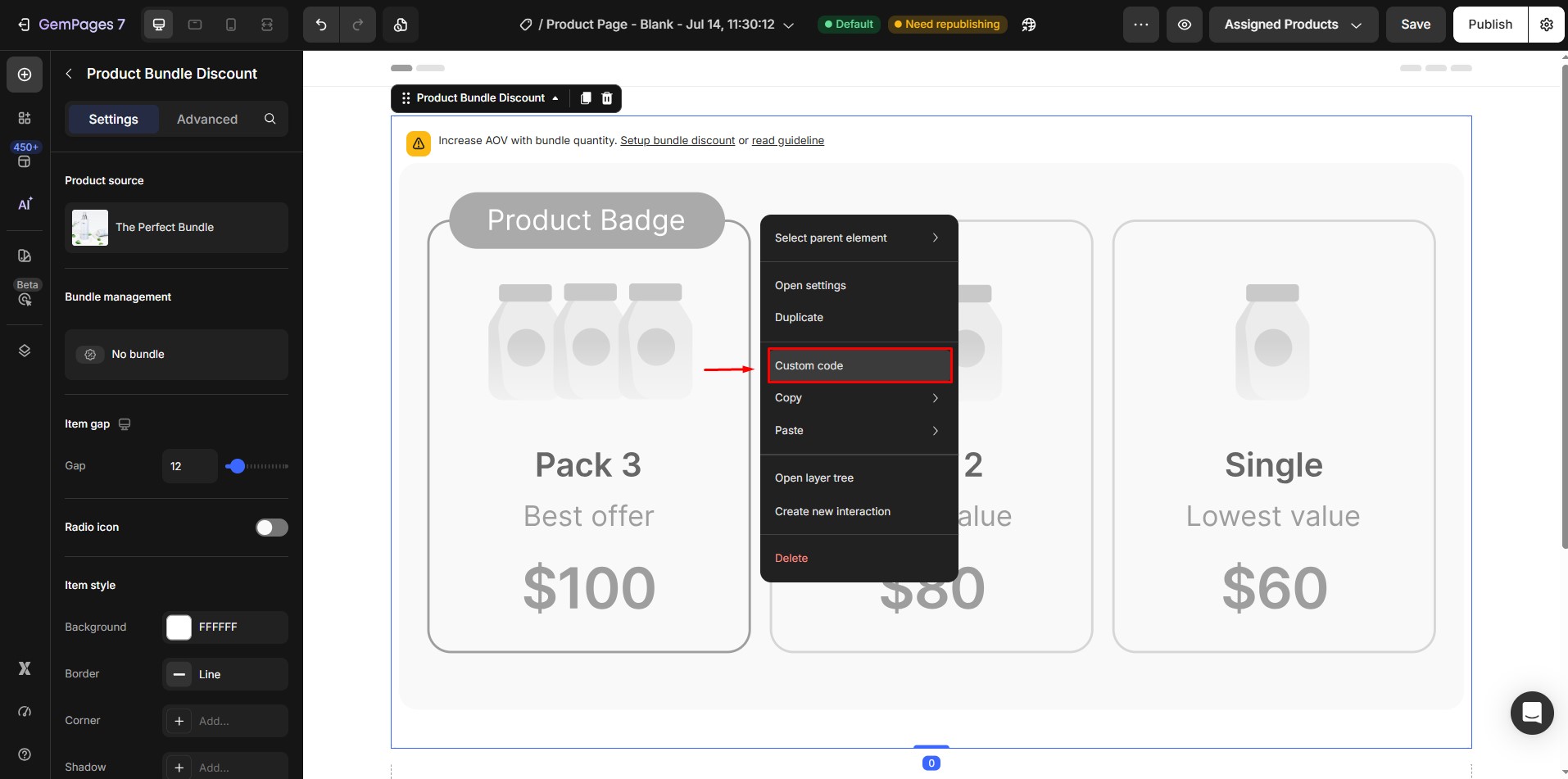This screenshot has height=779, width=1568.
Task: Click the Gap slider handle
Action: point(237,466)
